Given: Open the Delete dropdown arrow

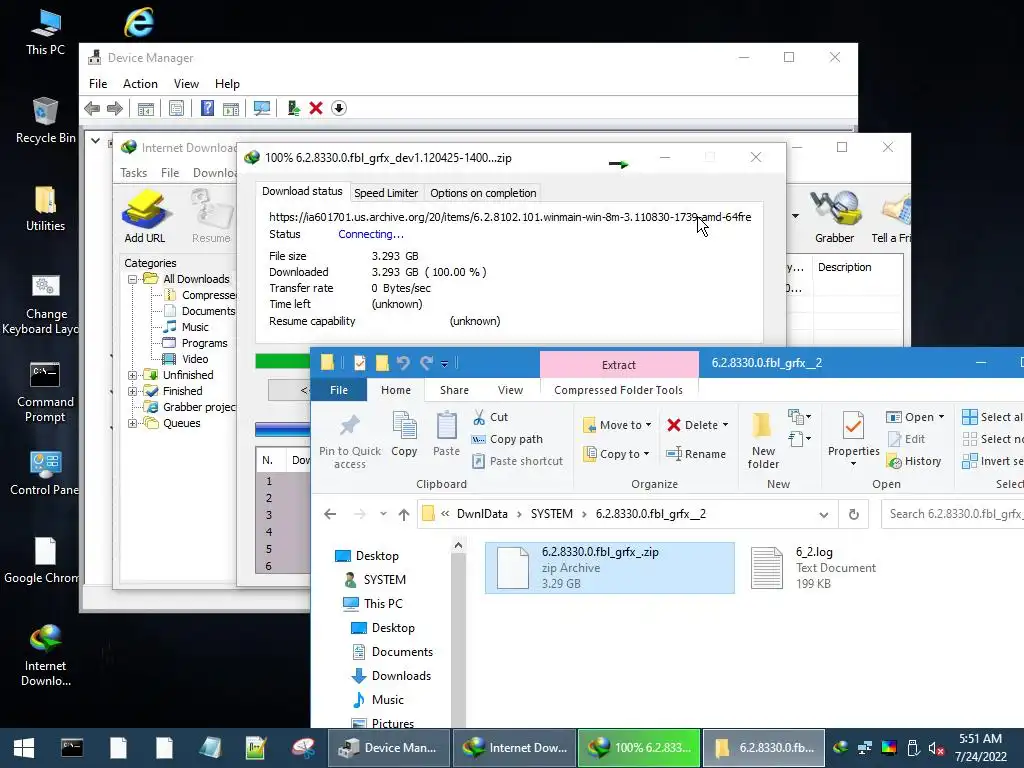Looking at the screenshot, I should click(x=726, y=425).
